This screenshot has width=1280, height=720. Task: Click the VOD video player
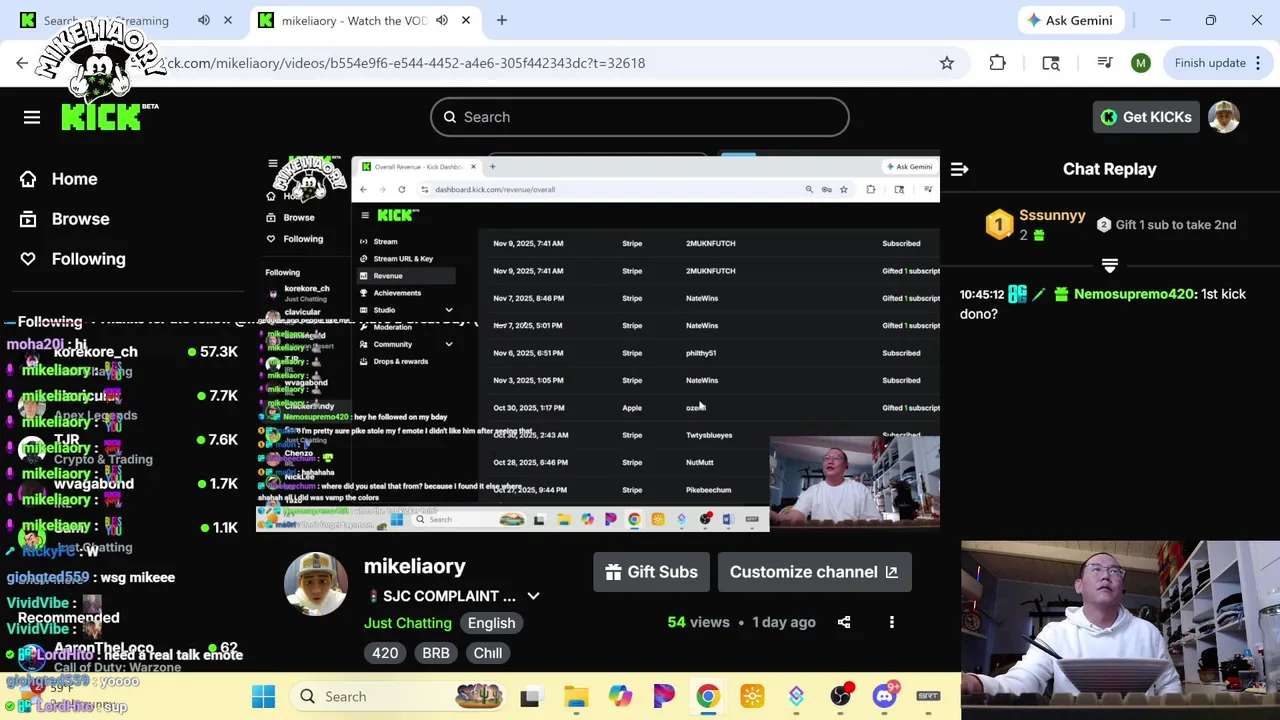click(x=598, y=343)
